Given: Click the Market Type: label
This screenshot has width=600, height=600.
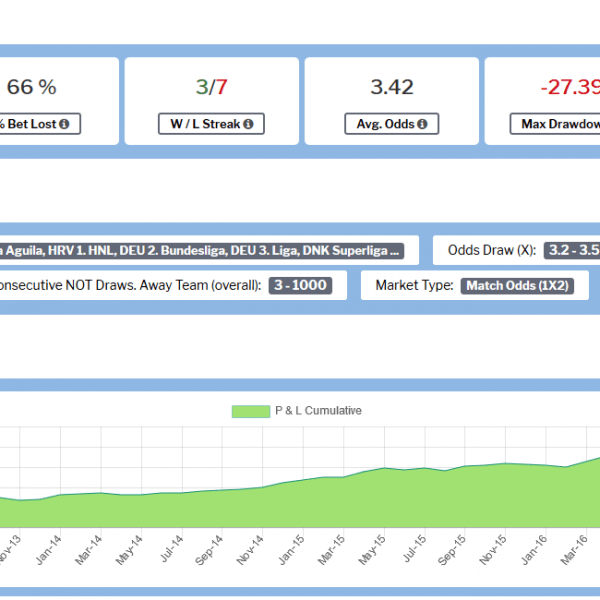Looking at the screenshot, I should (x=414, y=285).
